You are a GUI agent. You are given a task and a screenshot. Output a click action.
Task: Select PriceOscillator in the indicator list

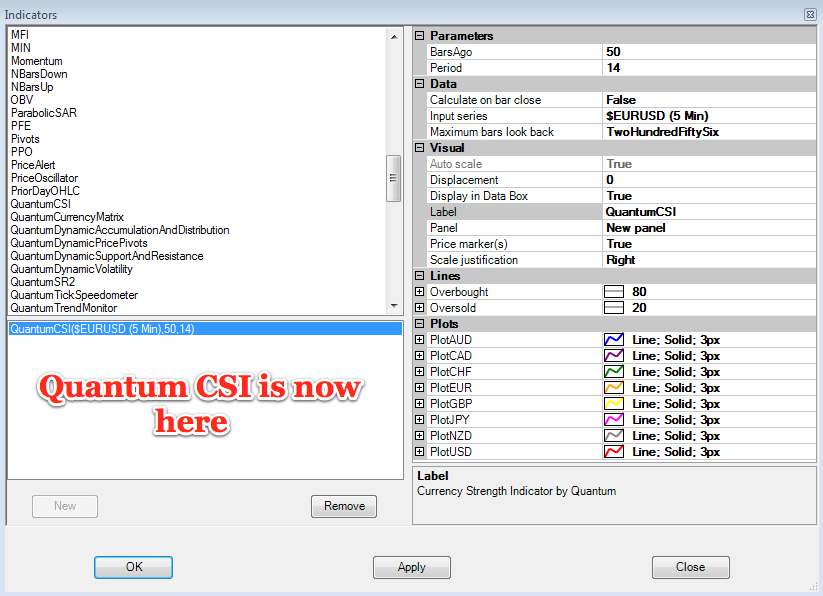(x=44, y=178)
